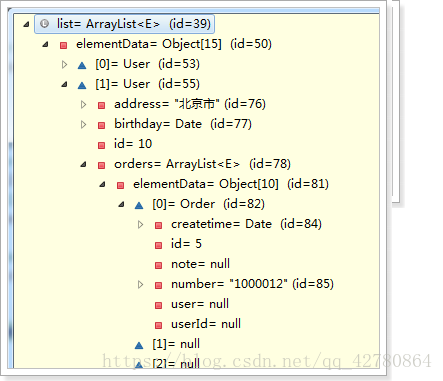Screen dimensions: 443x381
Task: Select elementData= Object[10] (id=81) row
Action: point(223,184)
